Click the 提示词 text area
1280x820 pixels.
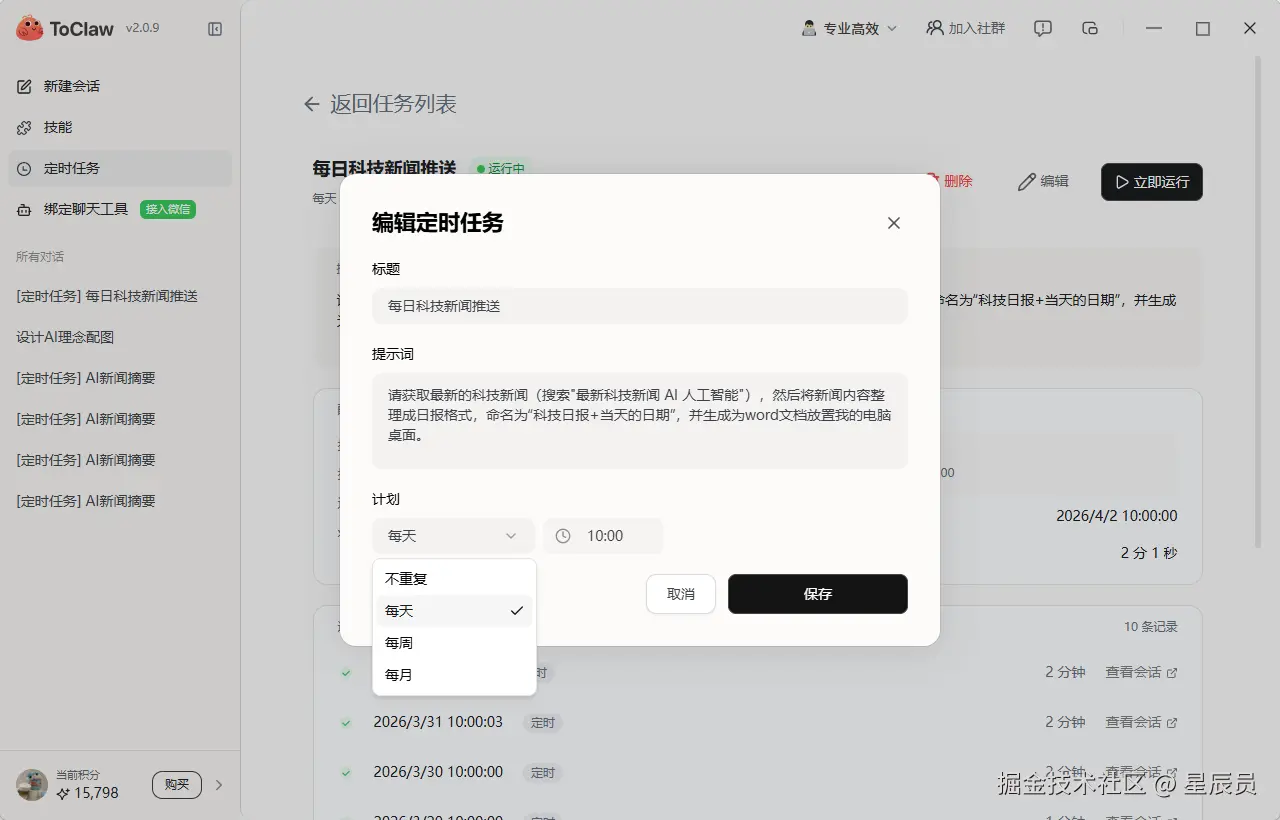click(640, 421)
